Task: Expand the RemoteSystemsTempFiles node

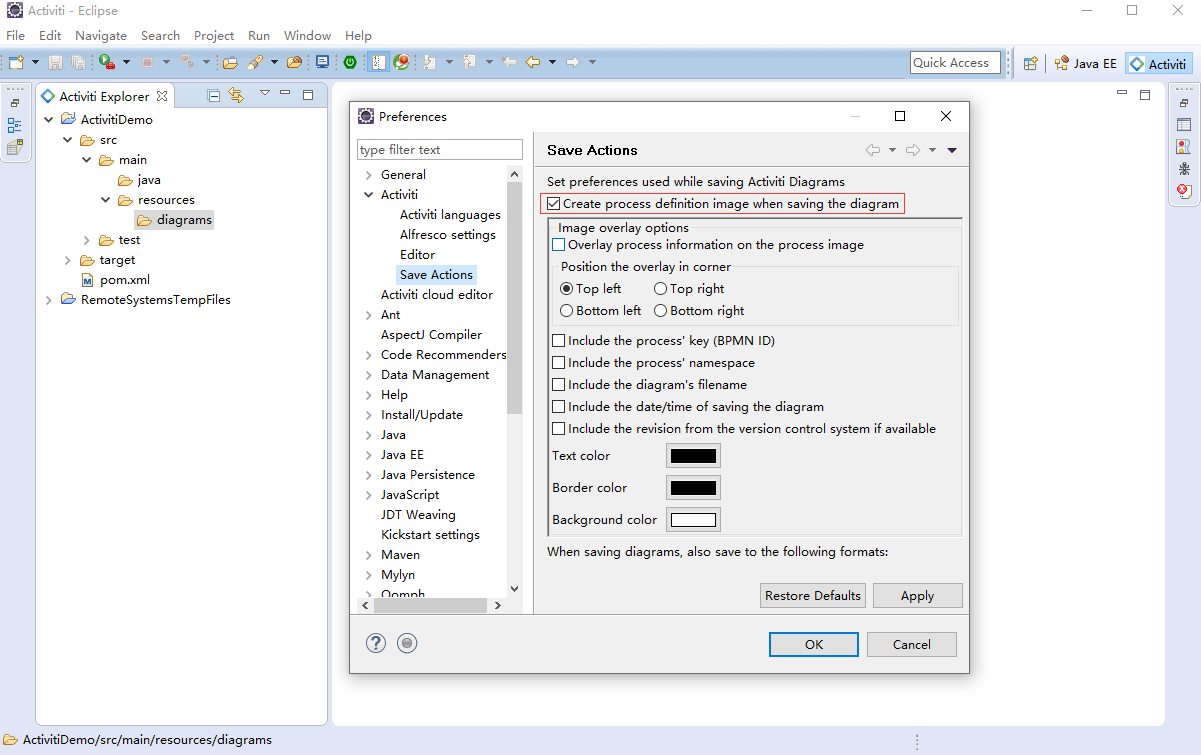Action: 49,300
